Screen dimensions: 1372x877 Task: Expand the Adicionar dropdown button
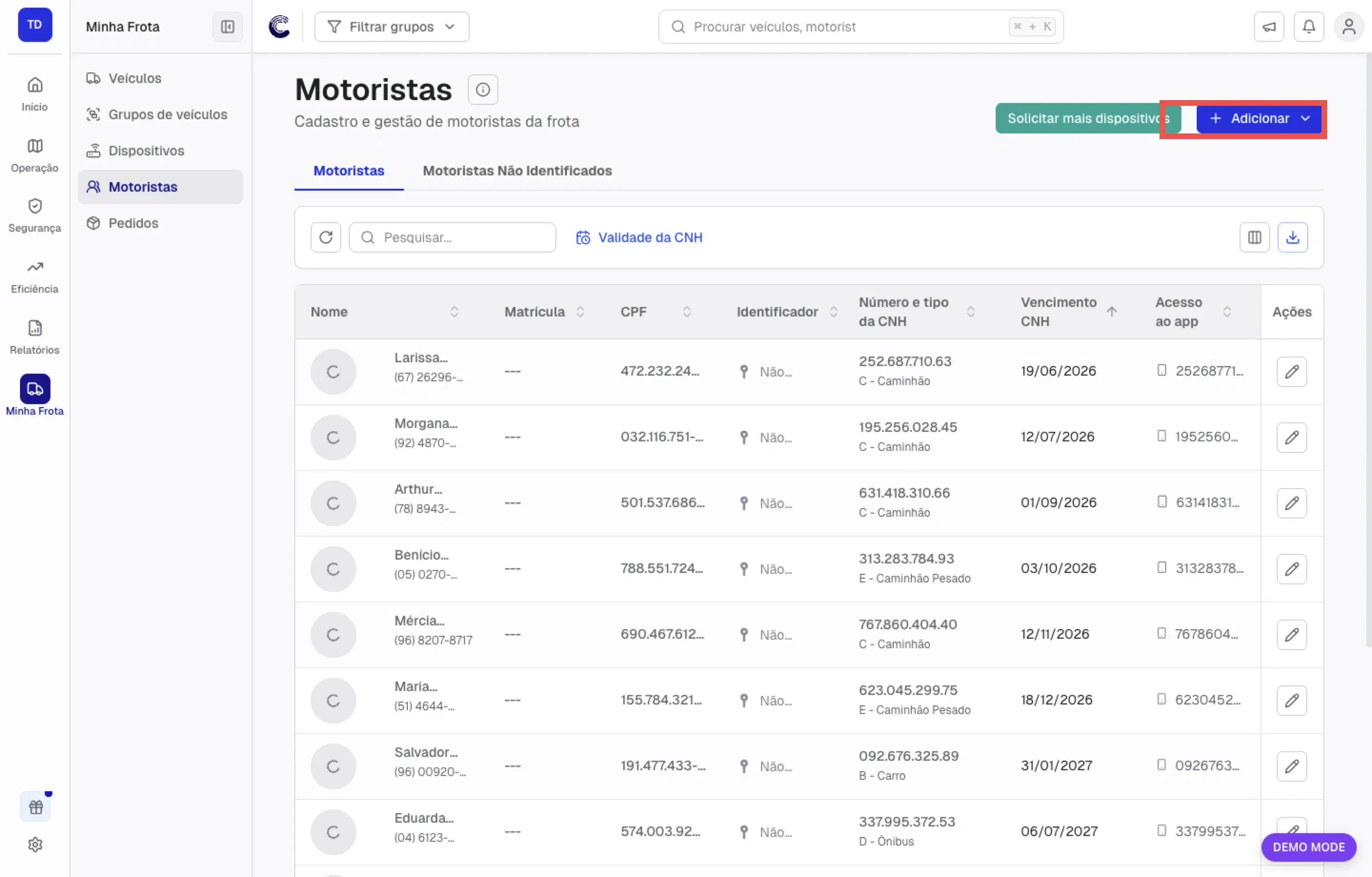click(1259, 119)
